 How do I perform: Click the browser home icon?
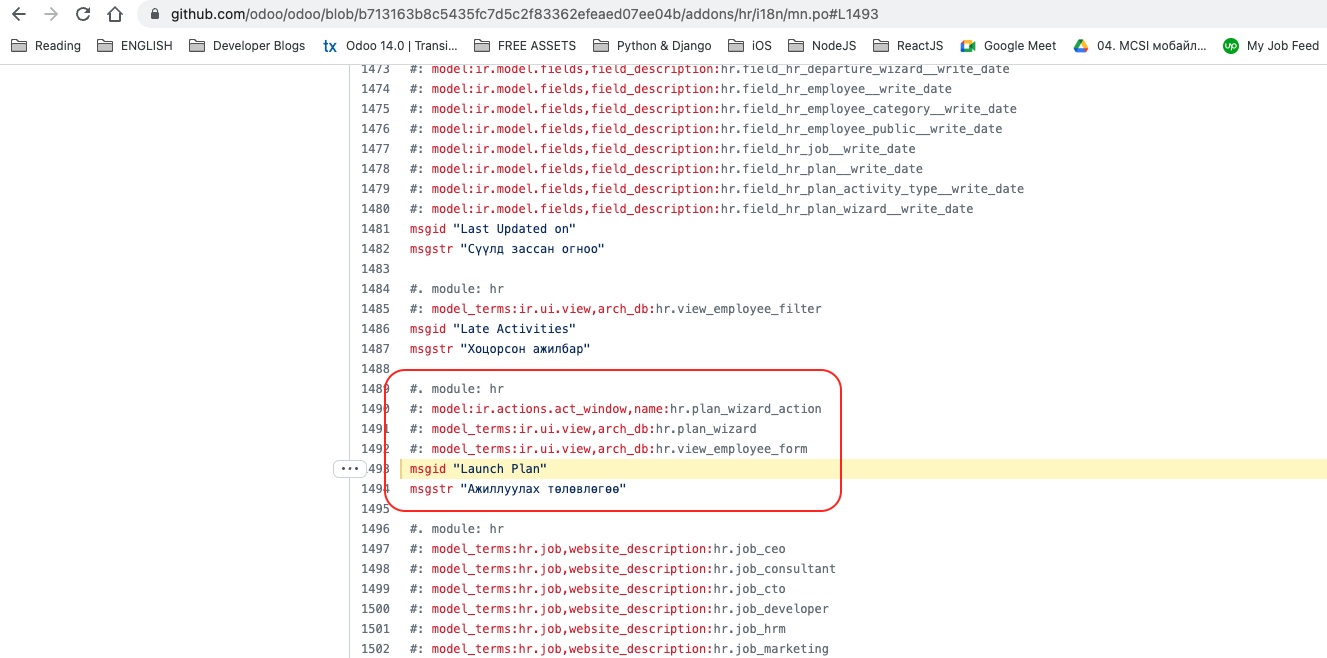115,15
